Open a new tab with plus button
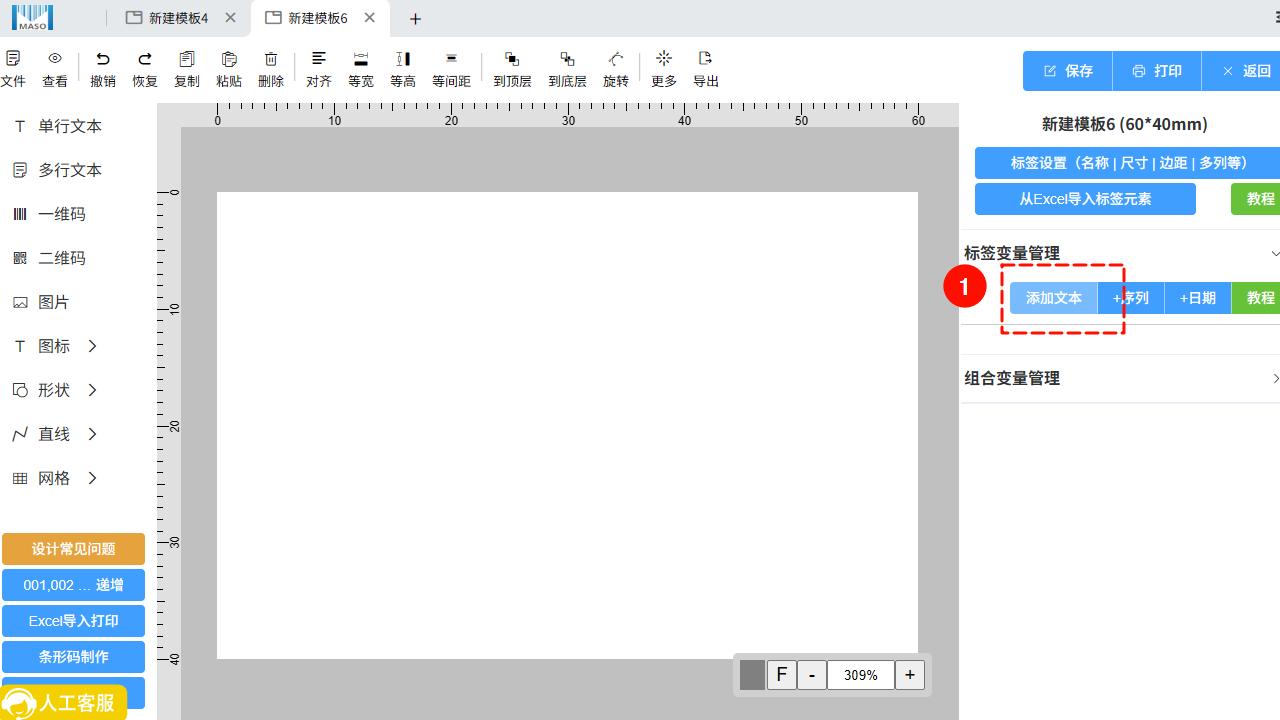1280x720 pixels. pyautogui.click(x=416, y=19)
